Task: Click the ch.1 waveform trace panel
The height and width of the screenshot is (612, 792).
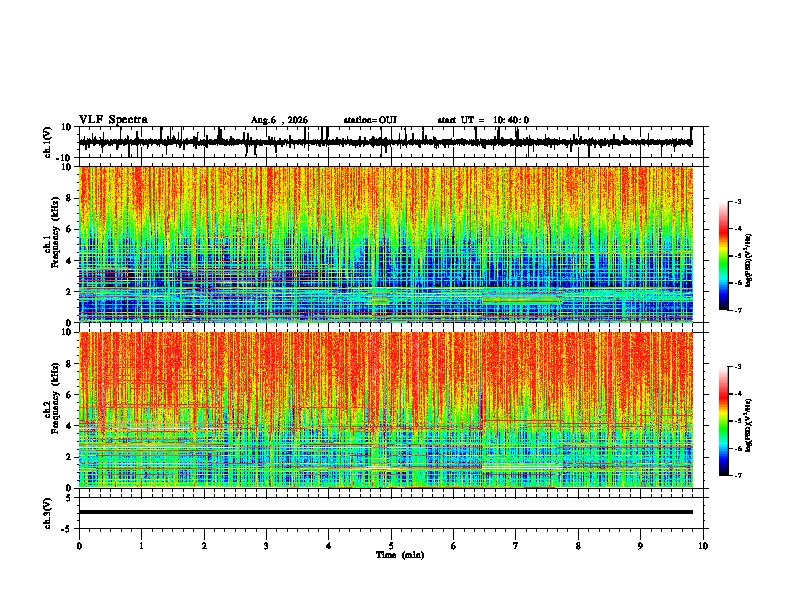Action: pos(391,142)
